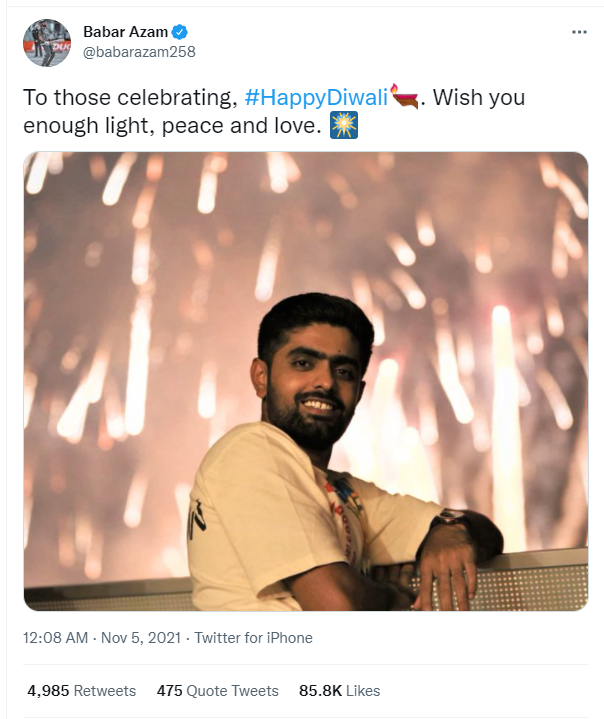Click the sparkle emoji after 'love.'
This screenshot has width=604, height=719.
click(x=344, y=128)
